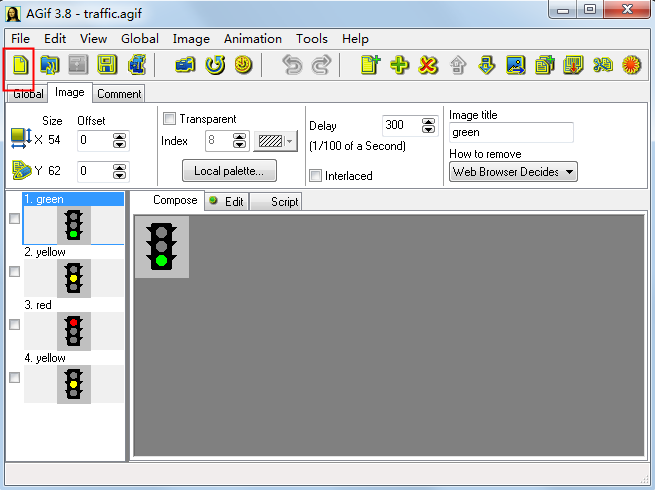Click the icon beside Y size 62
Screen dimensions: 655x490
pos(21,170)
